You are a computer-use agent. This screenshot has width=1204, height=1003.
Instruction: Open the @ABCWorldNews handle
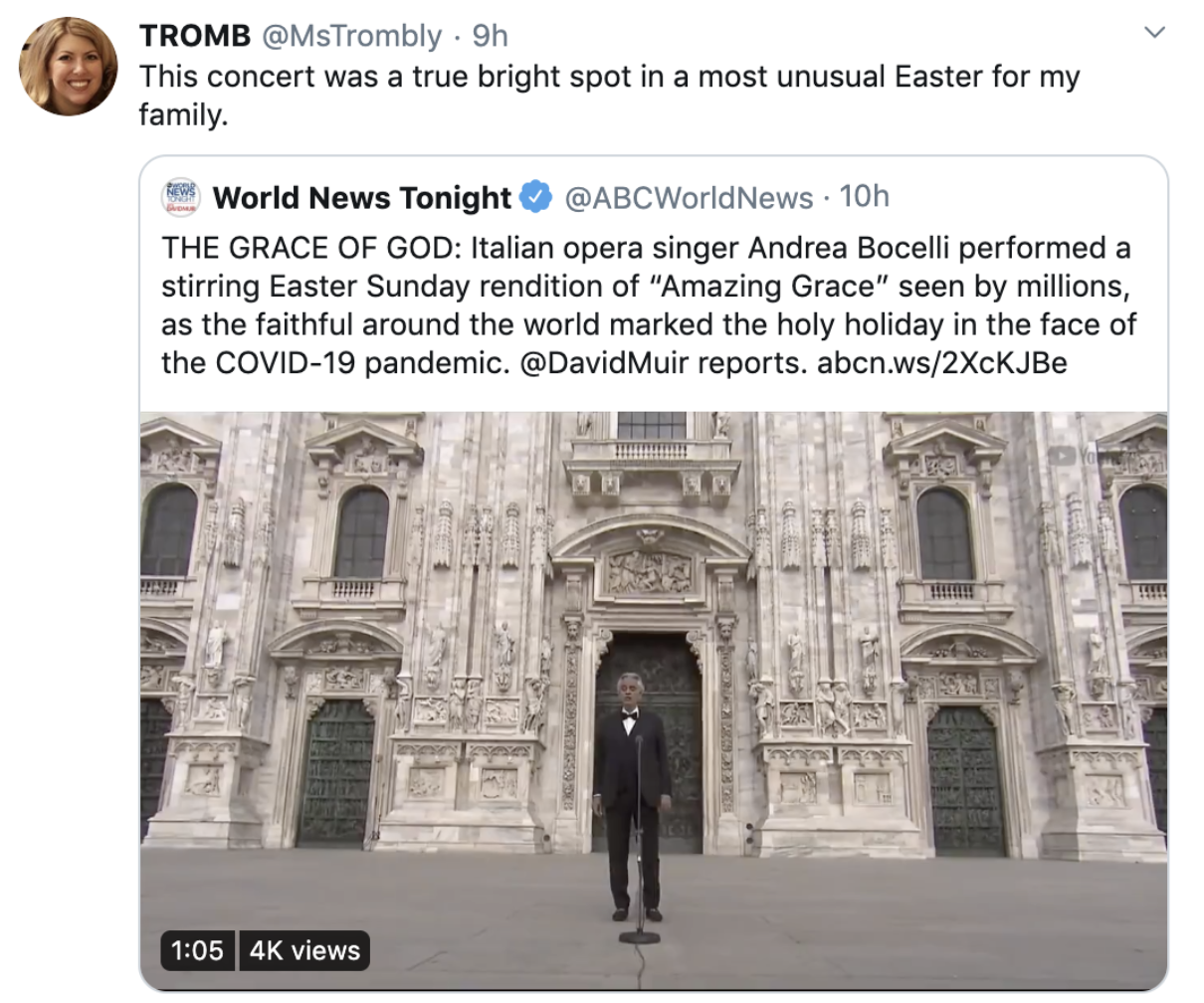tap(689, 198)
